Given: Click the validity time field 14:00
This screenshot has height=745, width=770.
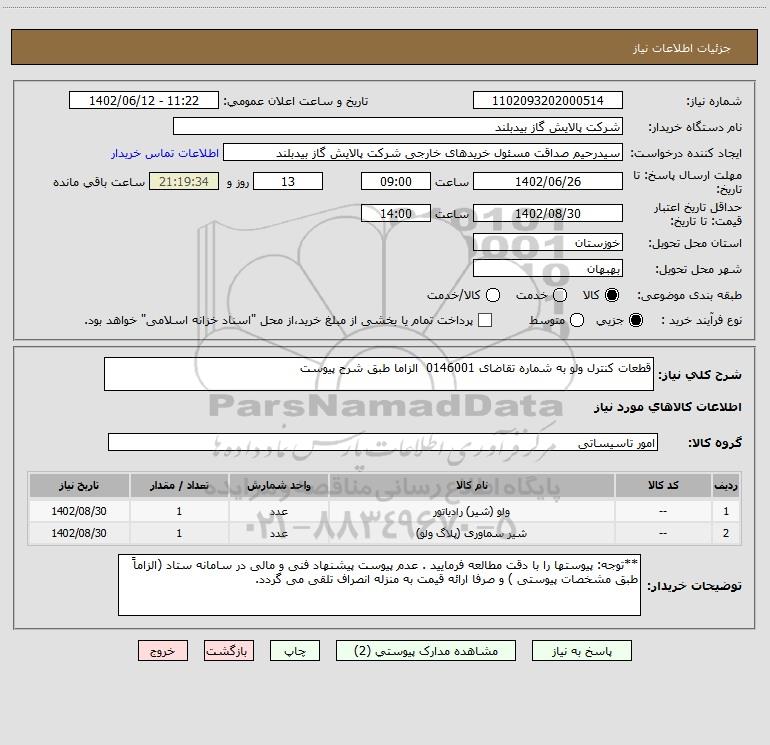Looking at the screenshot, I should click(396, 213).
